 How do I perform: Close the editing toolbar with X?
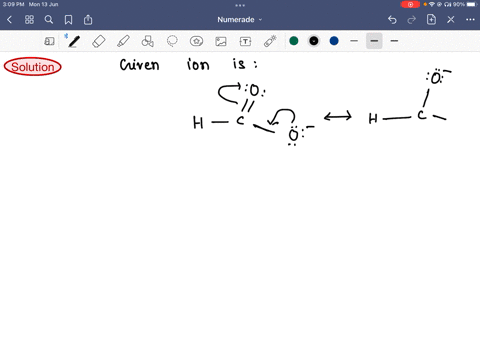click(451, 20)
